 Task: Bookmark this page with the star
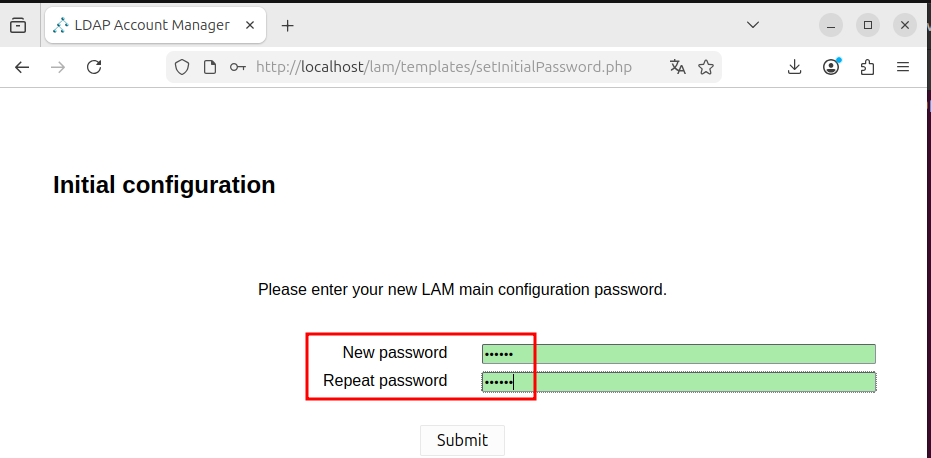pos(706,67)
